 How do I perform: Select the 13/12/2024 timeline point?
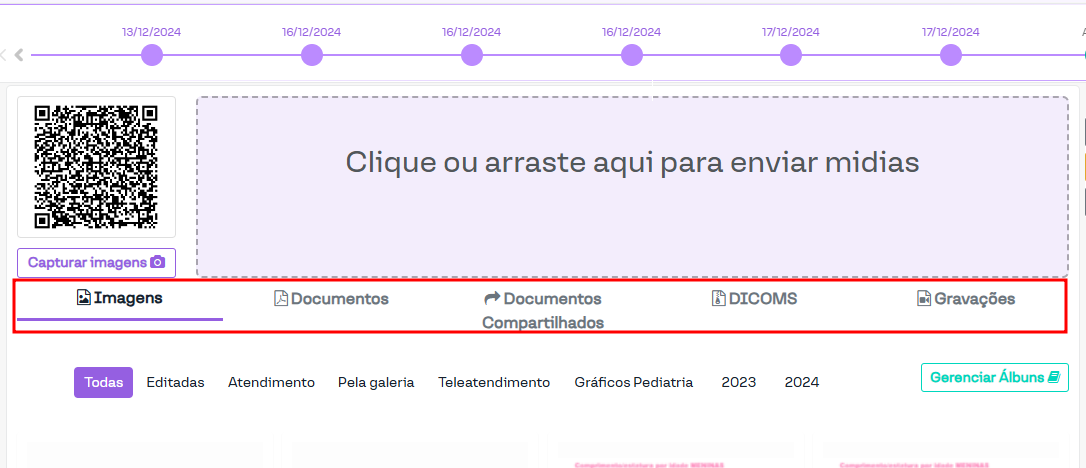(x=151, y=55)
